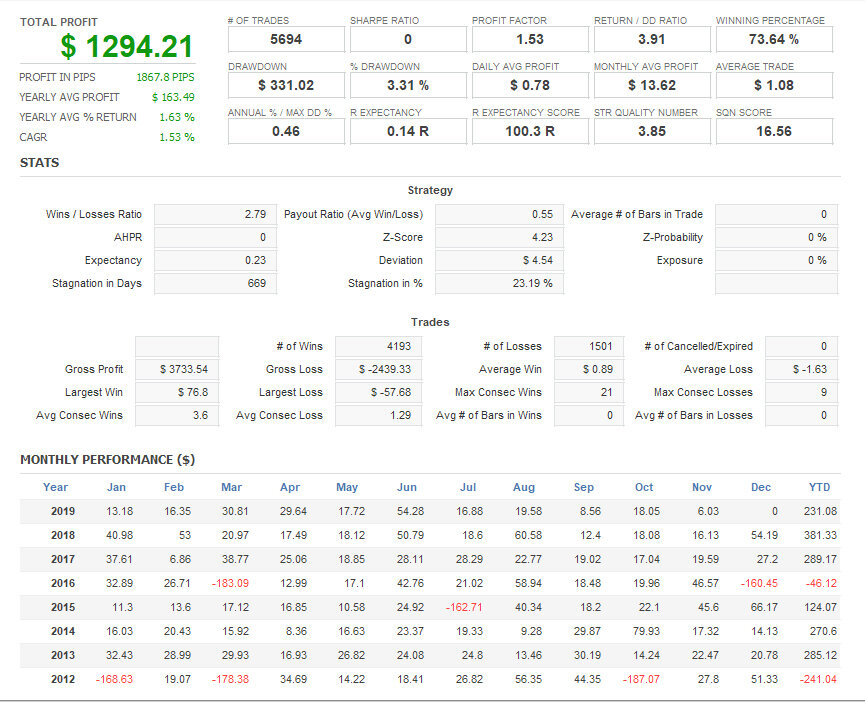Click the Average Trade value $ 1.08
This screenshot has height=702, width=865.
(x=773, y=85)
